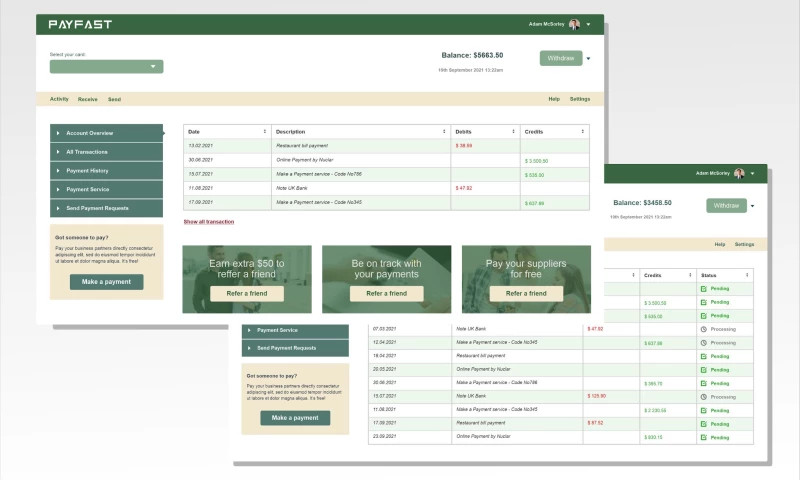This screenshot has width=800, height=480.
Task: Click the sort icon on Debits column
Action: point(513,132)
